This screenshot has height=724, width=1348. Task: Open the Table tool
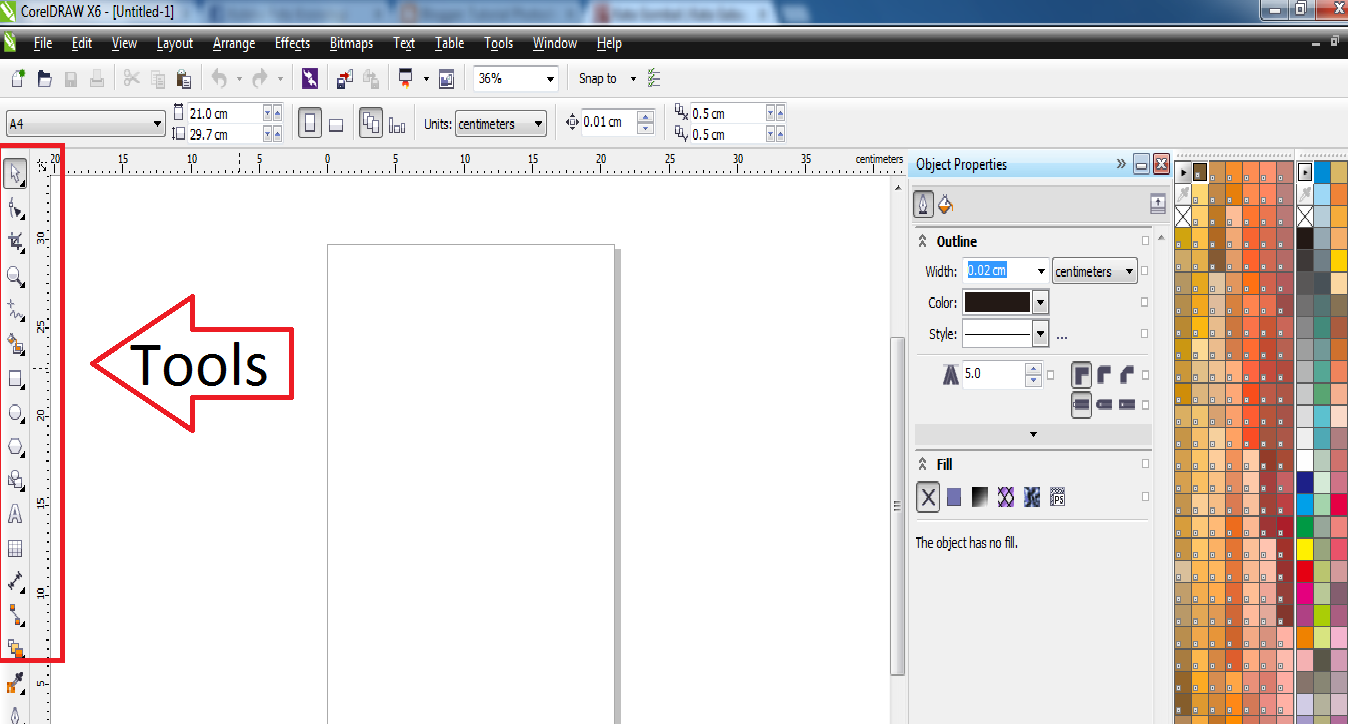(x=15, y=548)
